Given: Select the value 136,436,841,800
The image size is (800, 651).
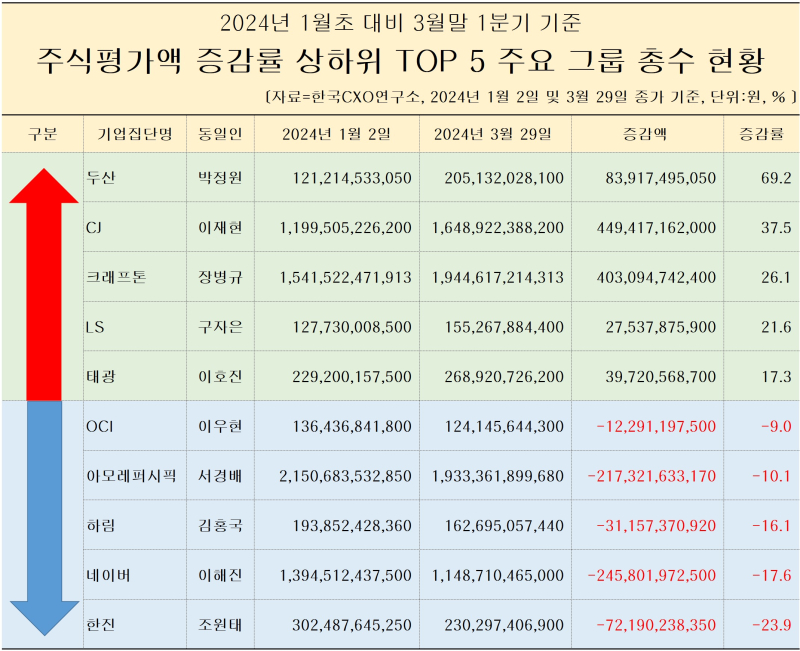Looking at the screenshot, I should 352,427.
